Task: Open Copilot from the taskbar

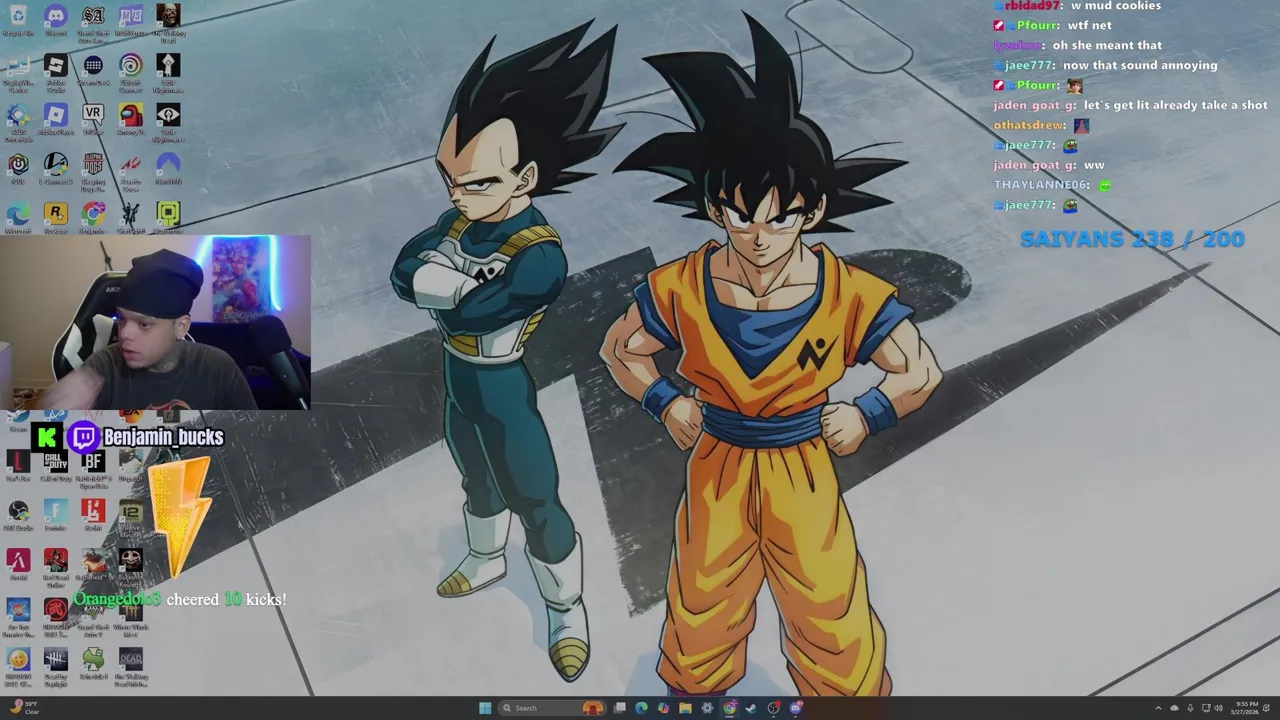Action: pyautogui.click(x=663, y=708)
